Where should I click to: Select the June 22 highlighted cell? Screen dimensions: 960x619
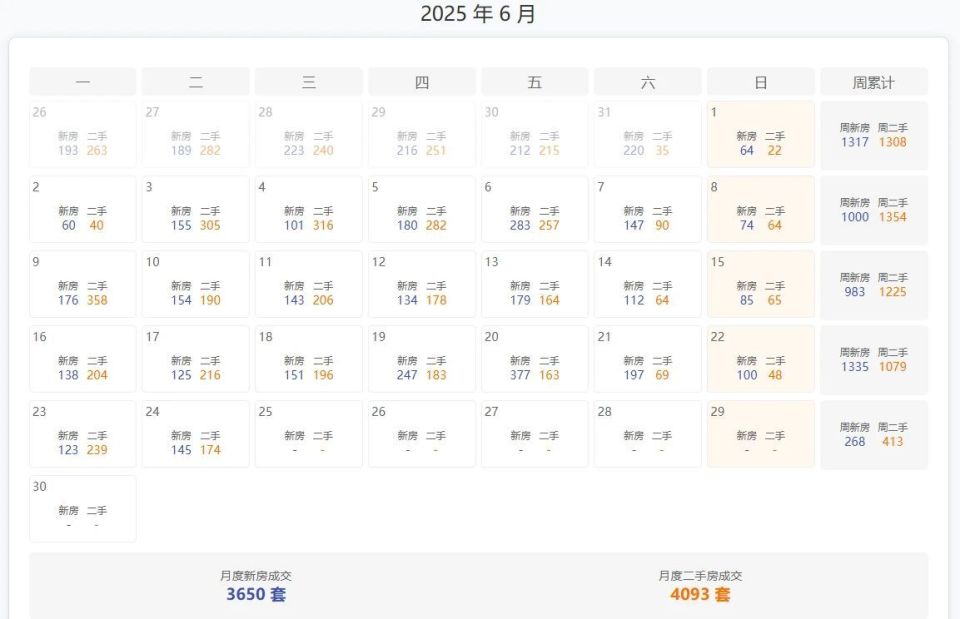coord(760,359)
